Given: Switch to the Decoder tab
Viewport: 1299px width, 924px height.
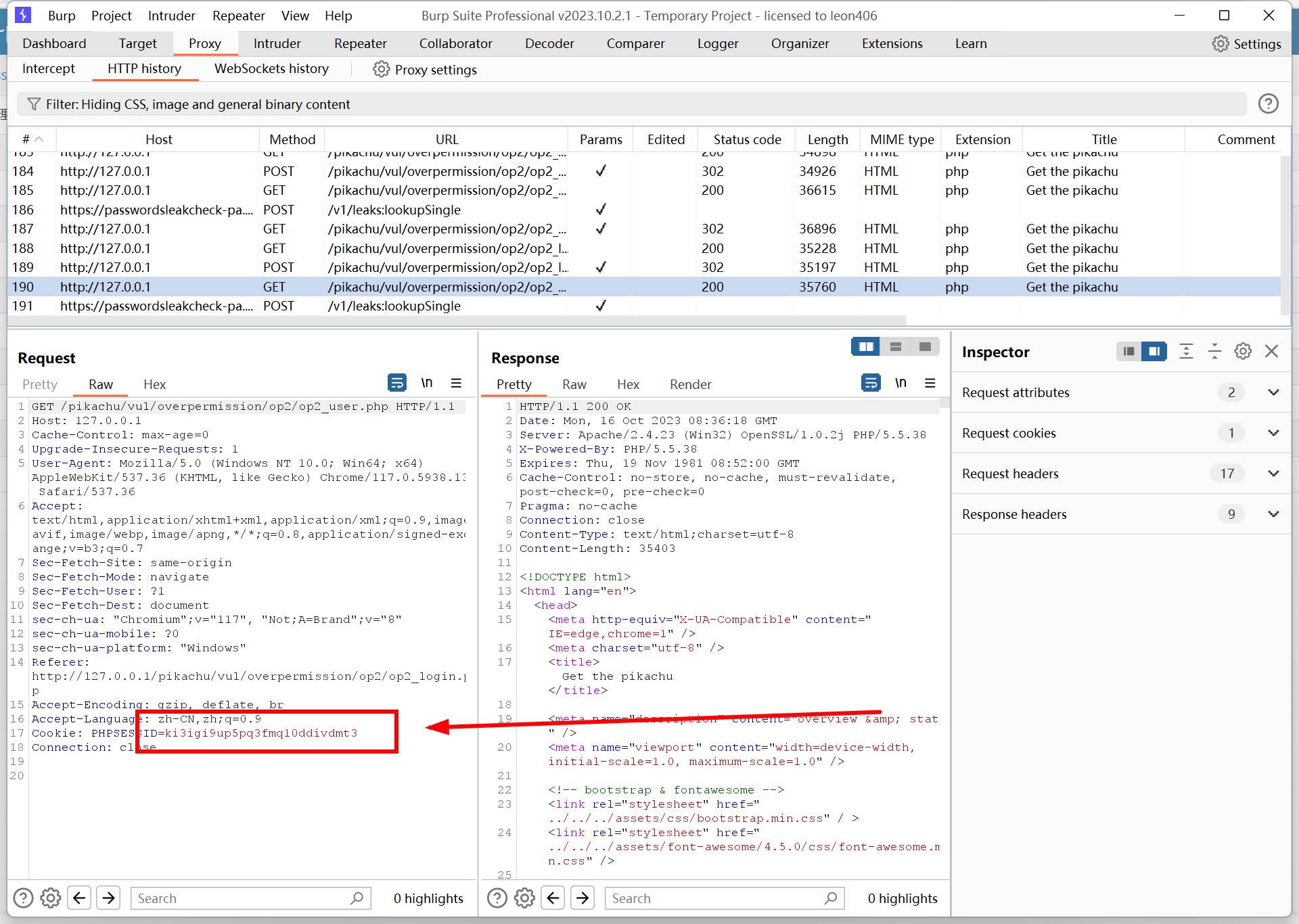Looking at the screenshot, I should 549,43.
